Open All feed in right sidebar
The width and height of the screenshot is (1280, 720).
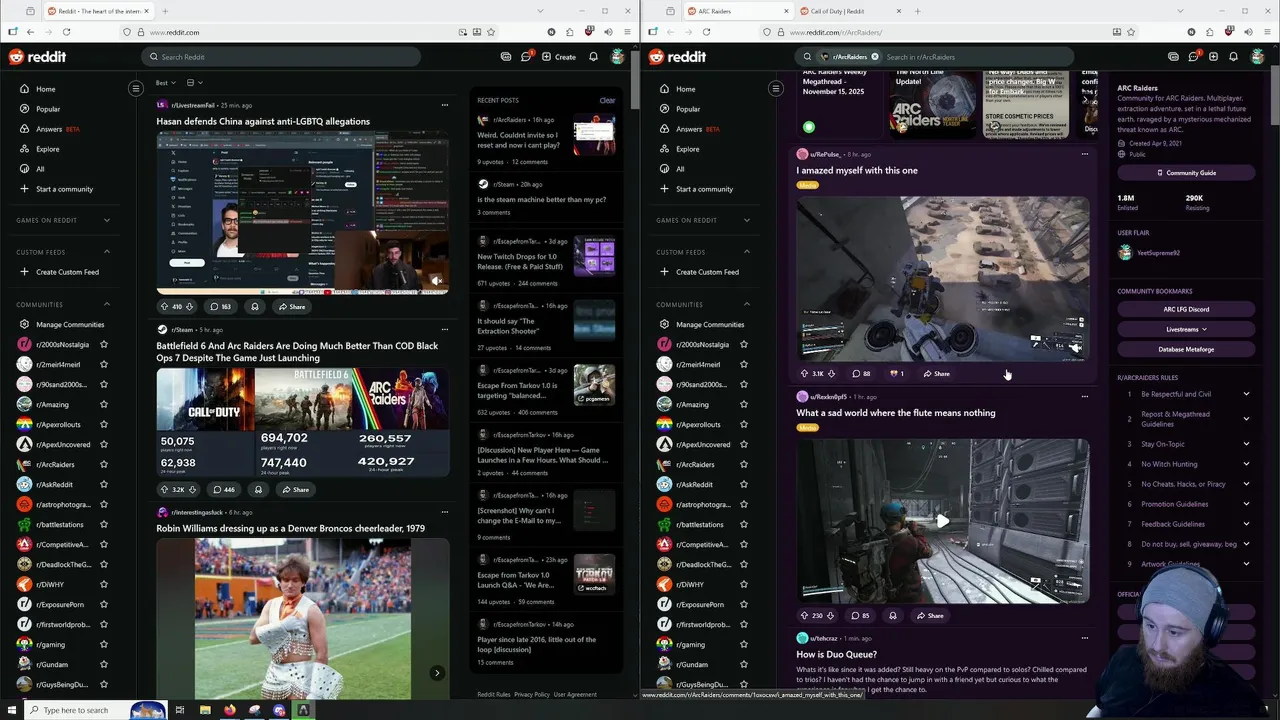point(680,169)
